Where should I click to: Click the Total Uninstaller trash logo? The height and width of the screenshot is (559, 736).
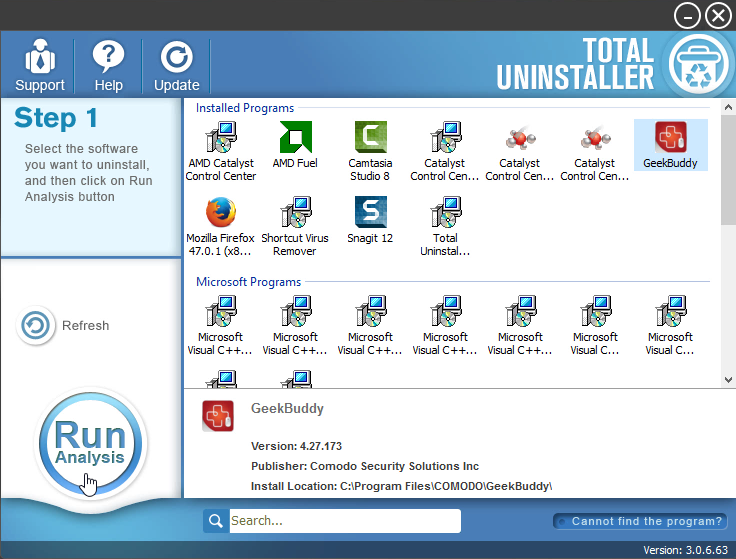(698, 64)
